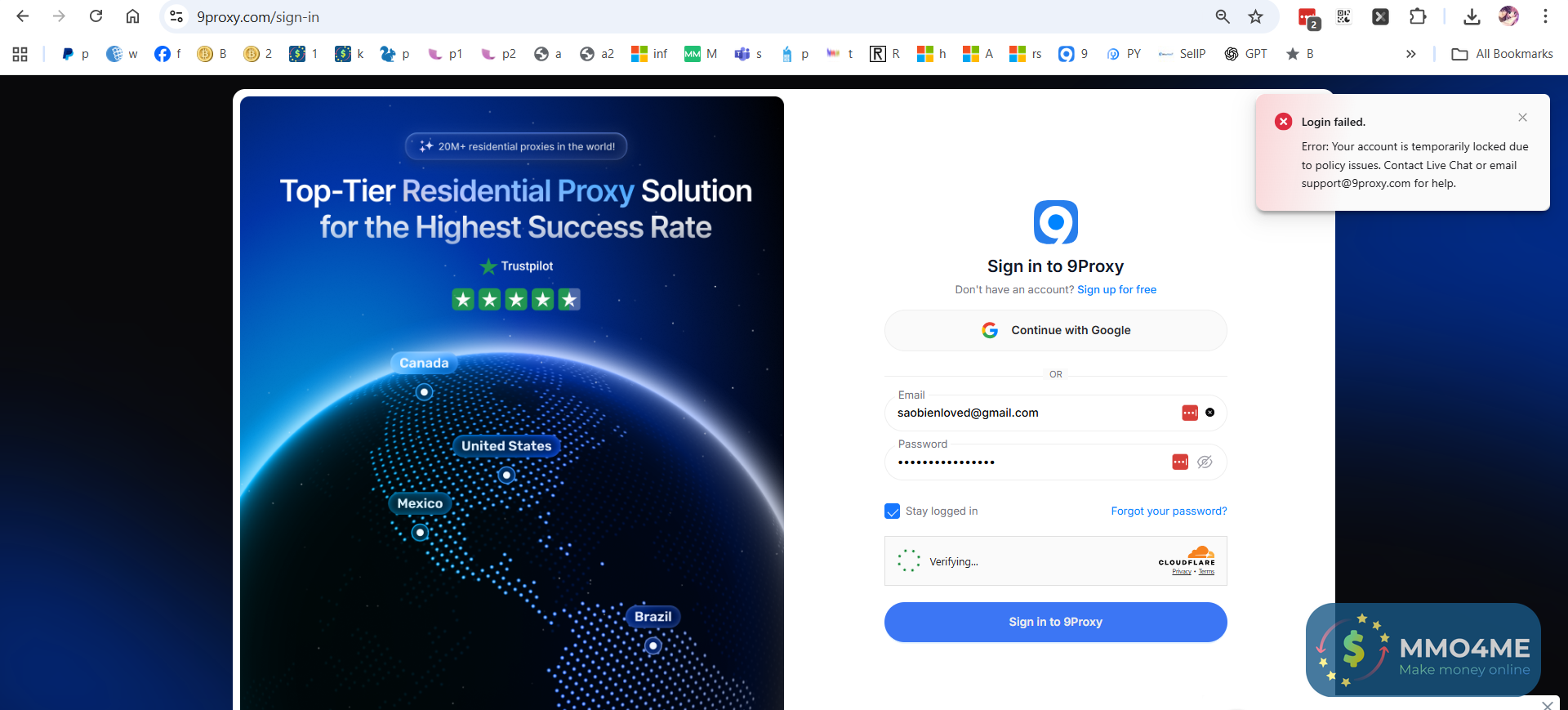
Task: Open the Facebook bookmark 'f'
Action: 167,54
